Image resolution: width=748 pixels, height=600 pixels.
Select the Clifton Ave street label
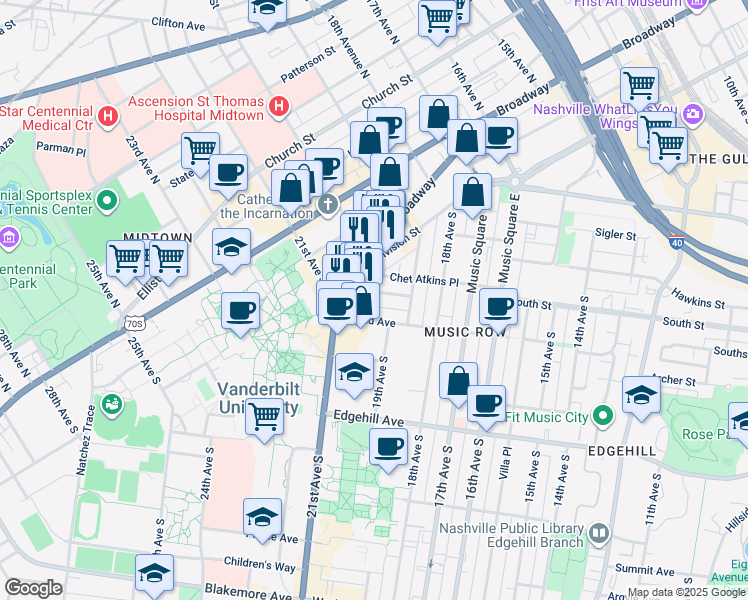click(178, 23)
